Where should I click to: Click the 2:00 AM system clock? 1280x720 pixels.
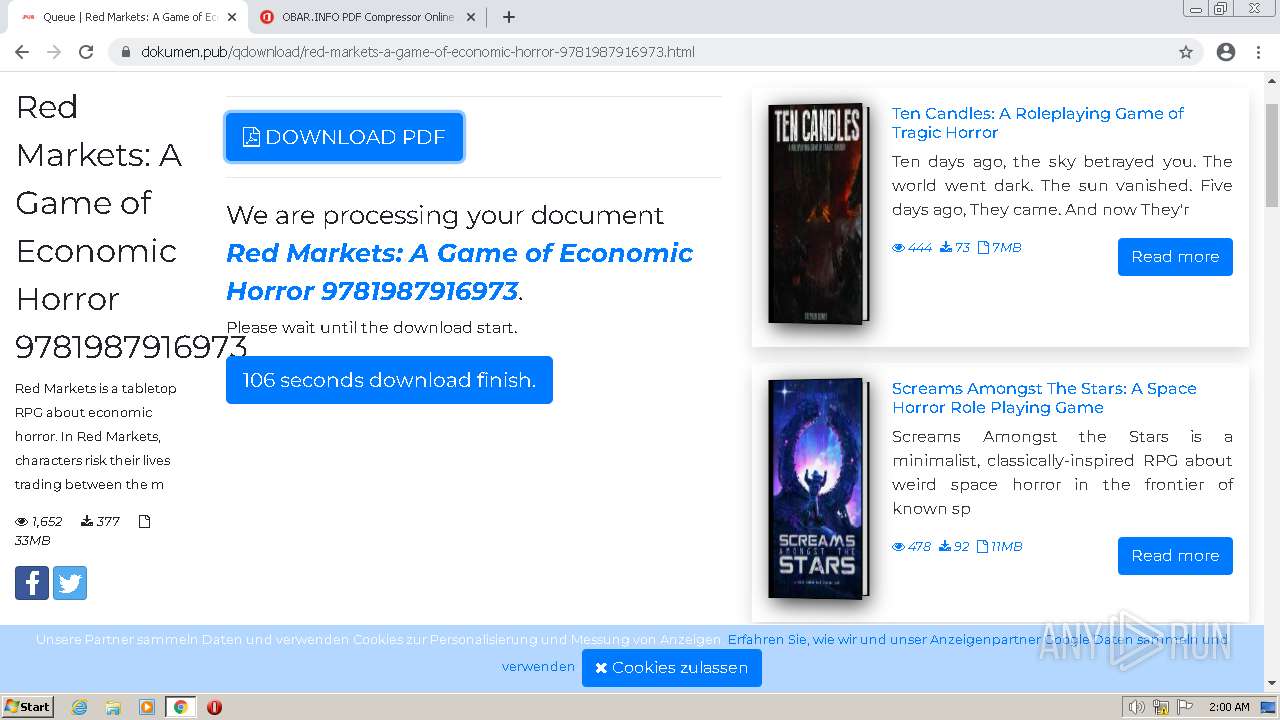pos(1229,707)
